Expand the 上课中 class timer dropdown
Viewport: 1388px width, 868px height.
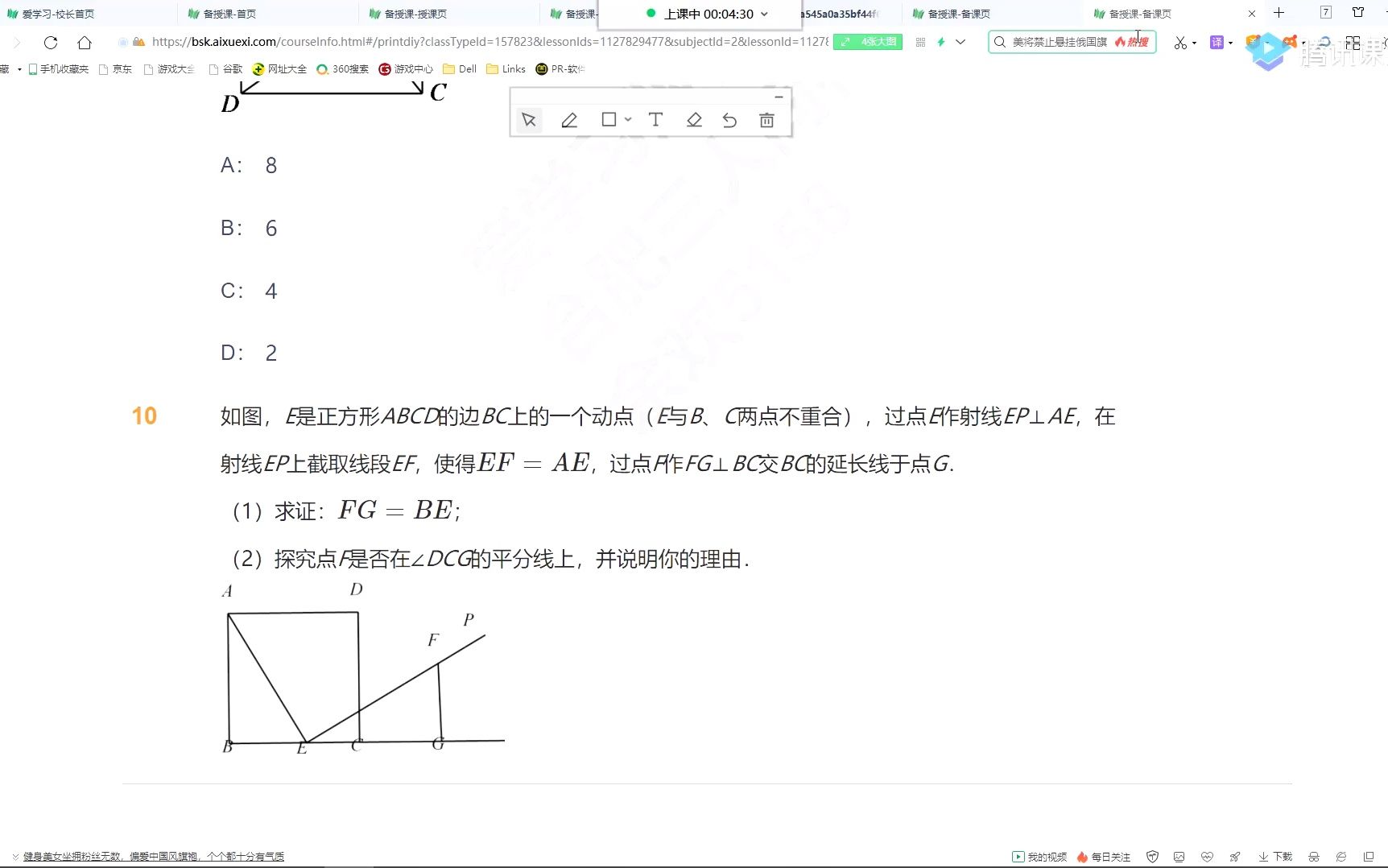(764, 14)
